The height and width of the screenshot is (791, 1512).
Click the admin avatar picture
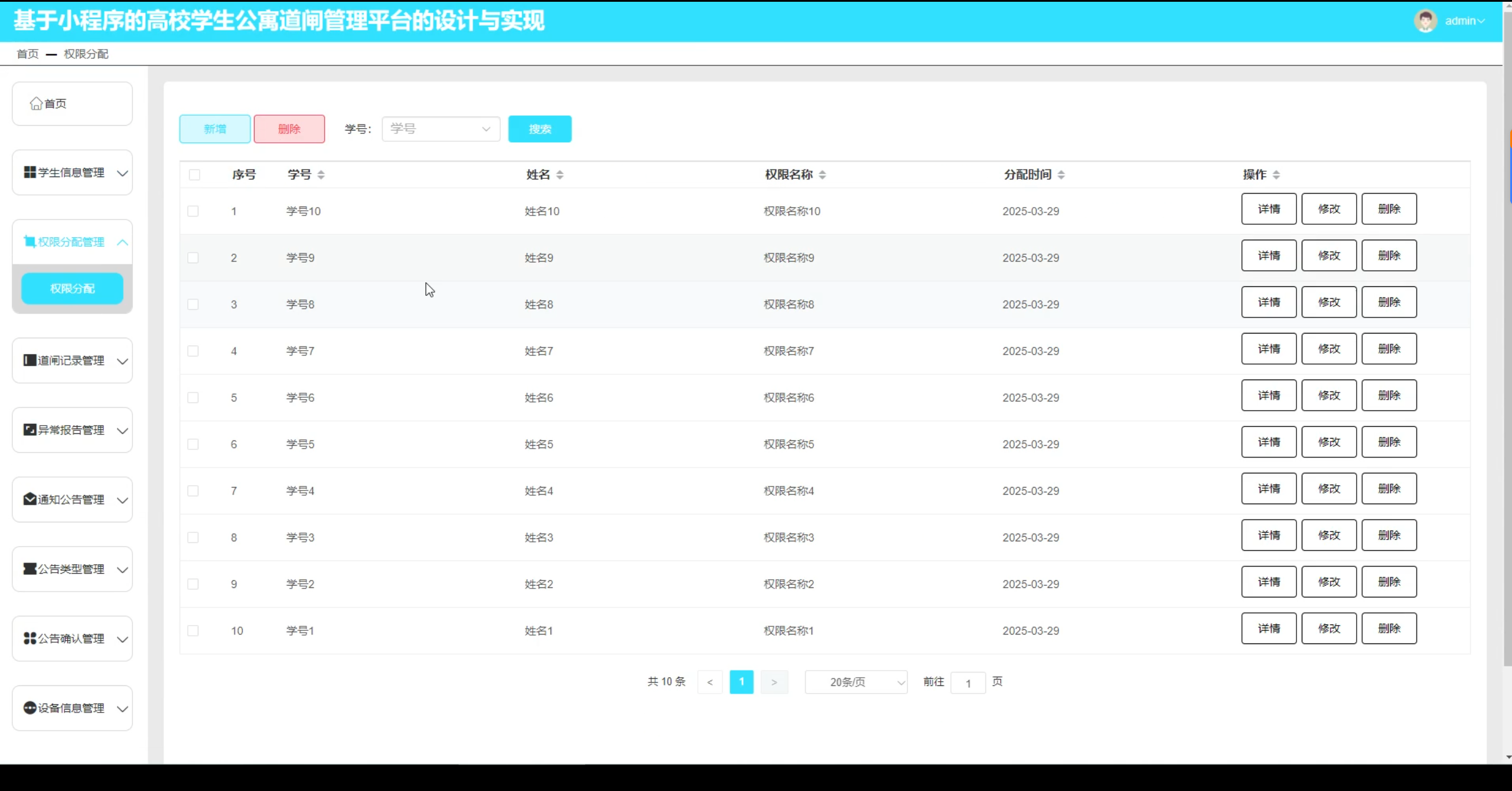[x=1425, y=21]
